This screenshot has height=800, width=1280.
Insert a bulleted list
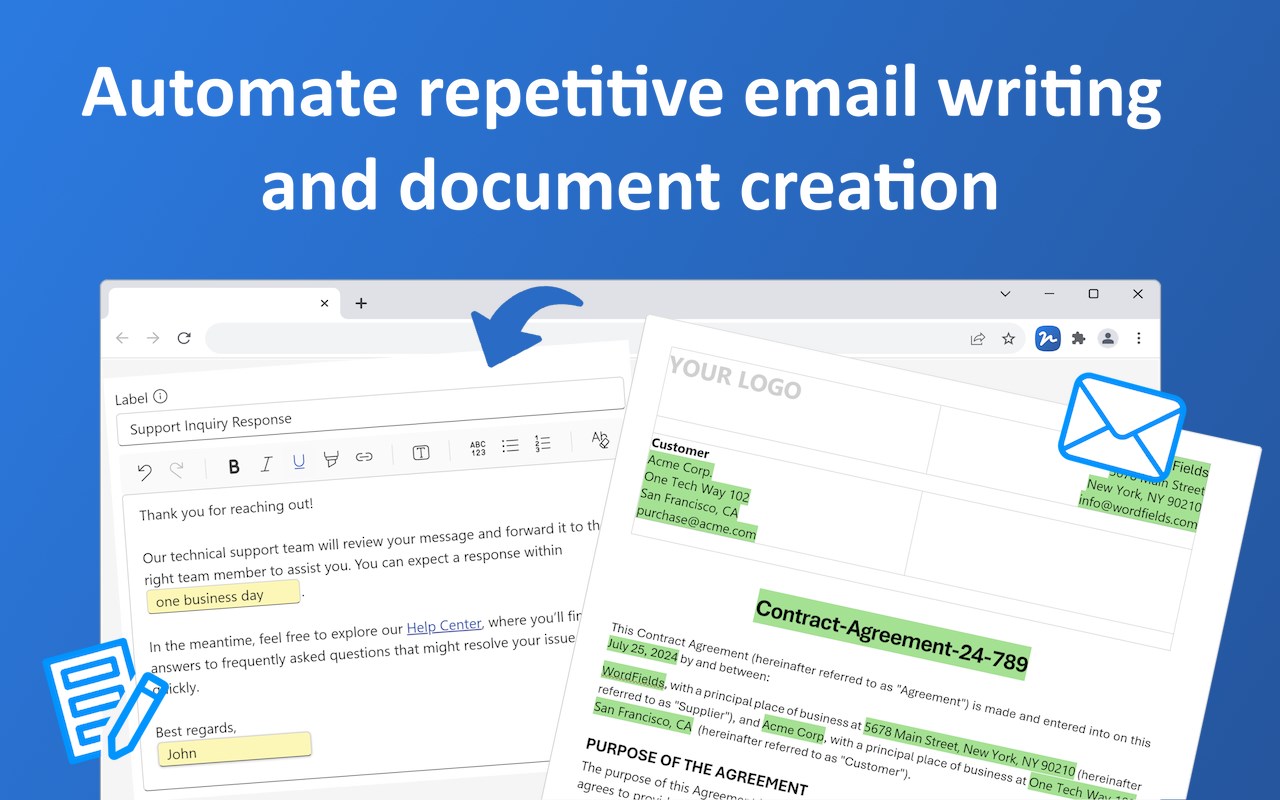click(x=510, y=446)
